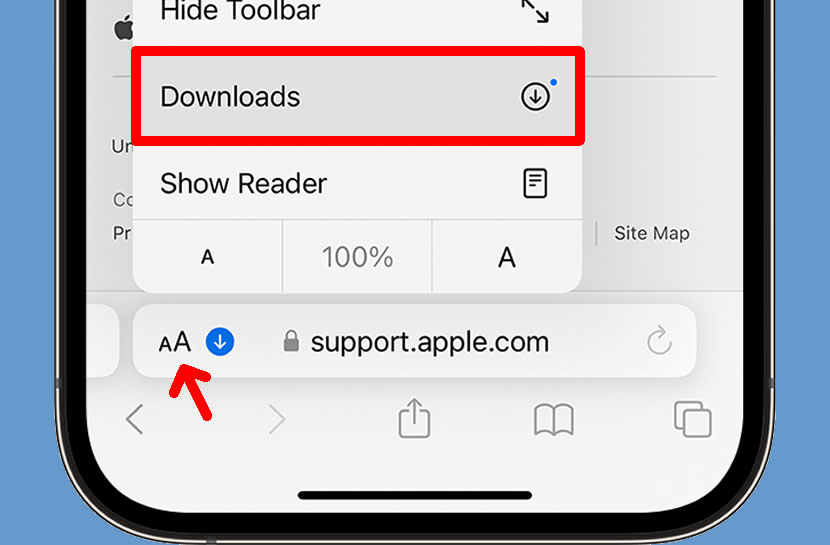
Task: Tap the padlock icon beside the URL
Action: click(x=291, y=341)
